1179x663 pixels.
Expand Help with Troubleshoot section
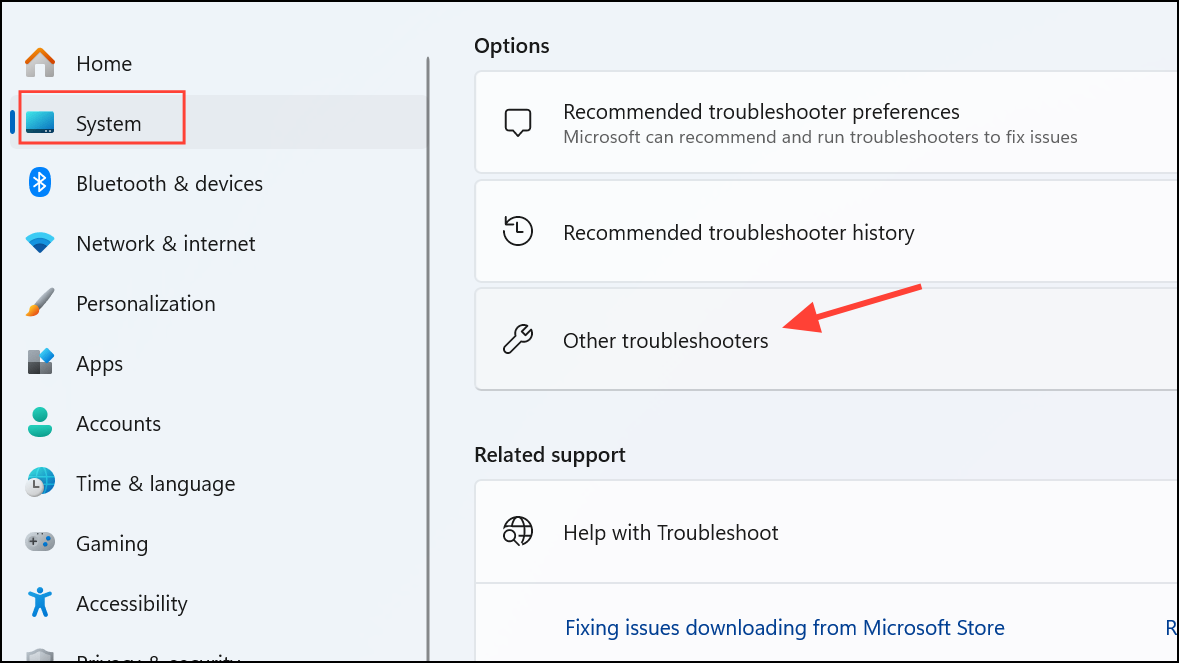pos(826,532)
